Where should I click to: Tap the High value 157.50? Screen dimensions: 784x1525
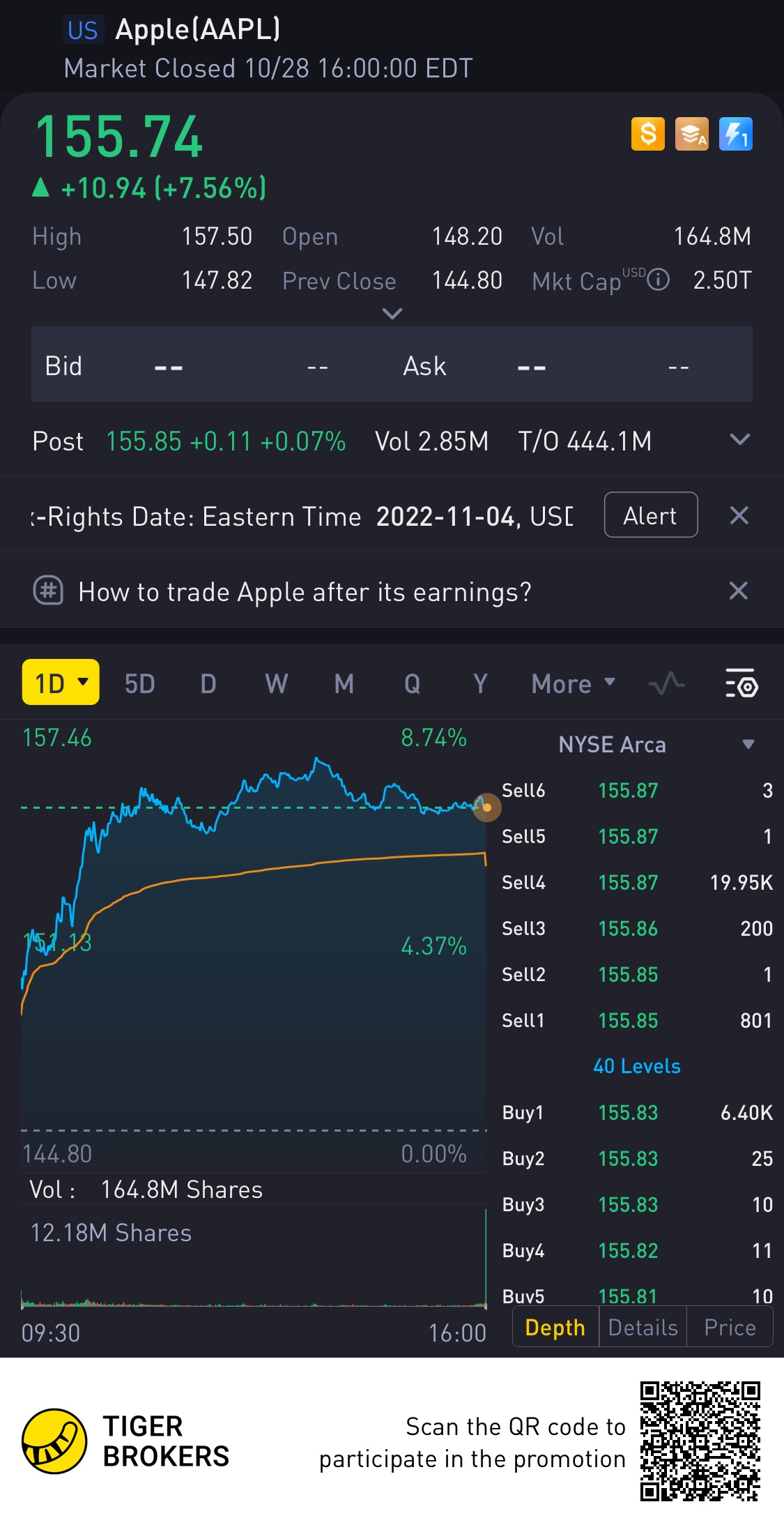pyautogui.click(x=217, y=236)
